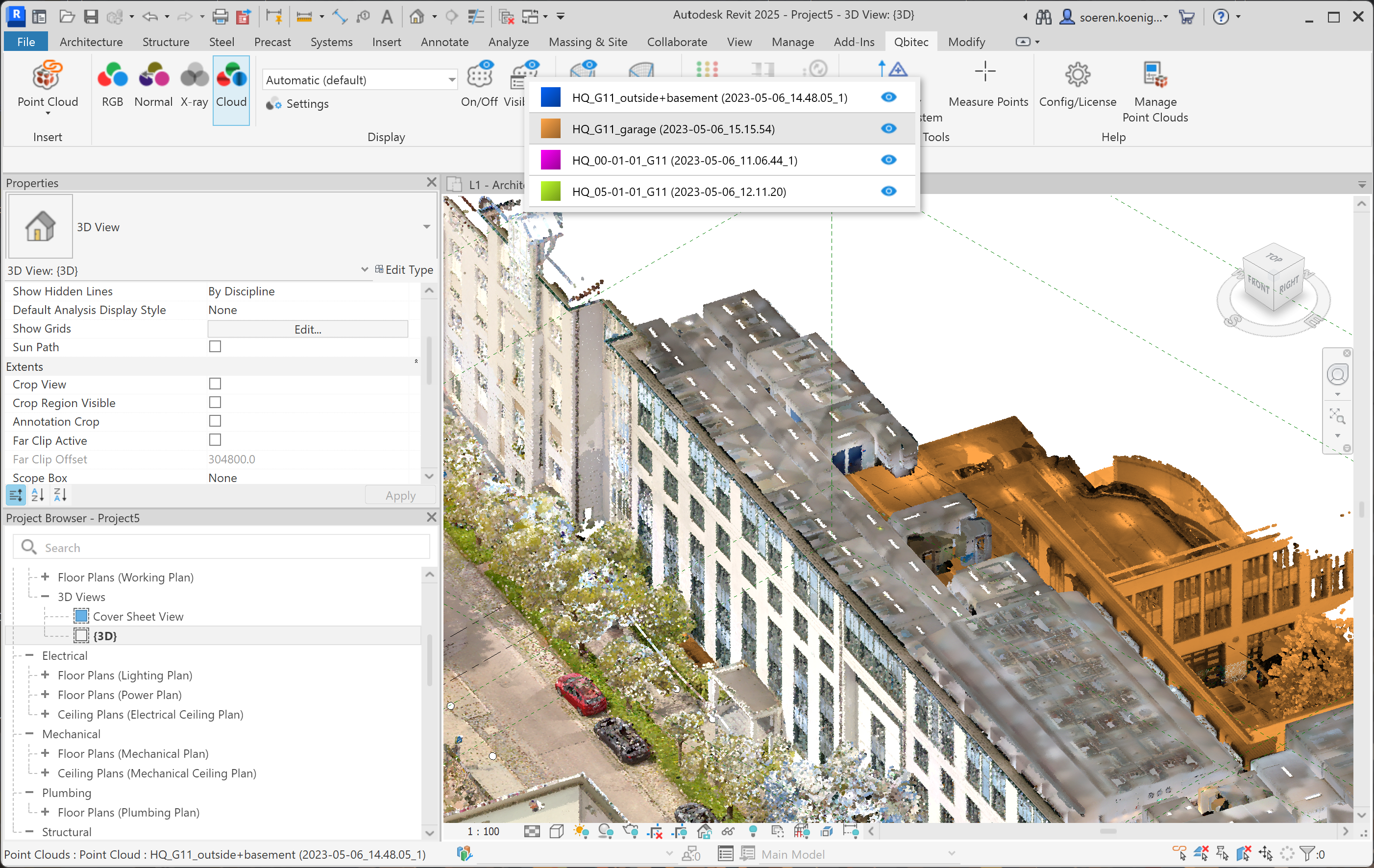
Task: Click the magenta HQ_00-01-01_G11 color swatch
Action: (550, 160)
